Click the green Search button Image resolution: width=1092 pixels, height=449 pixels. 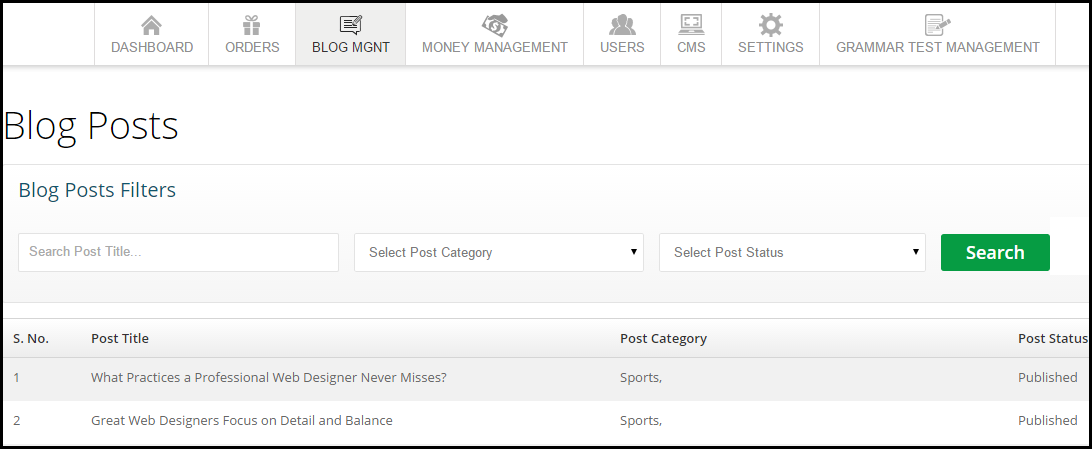pos(994,252)
